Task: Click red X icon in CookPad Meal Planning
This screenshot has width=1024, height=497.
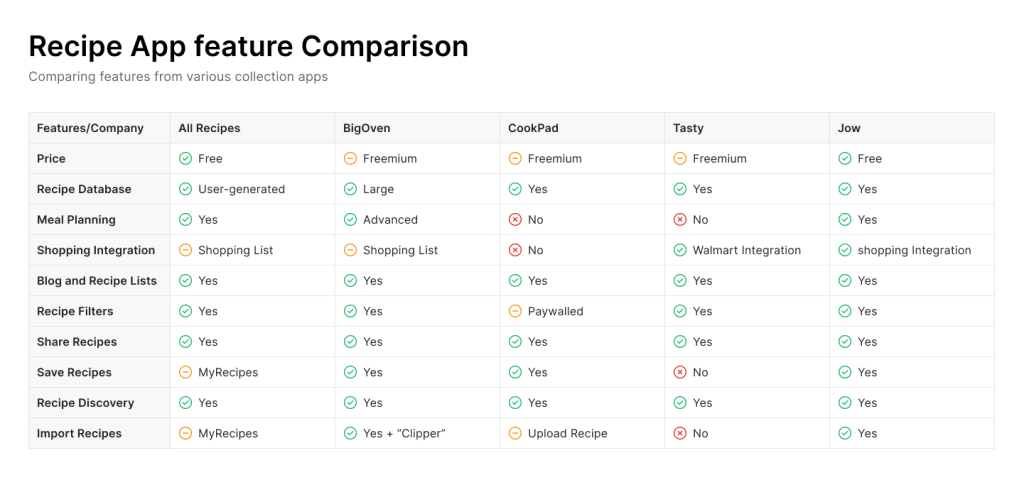Action: [x=515, y=219]
